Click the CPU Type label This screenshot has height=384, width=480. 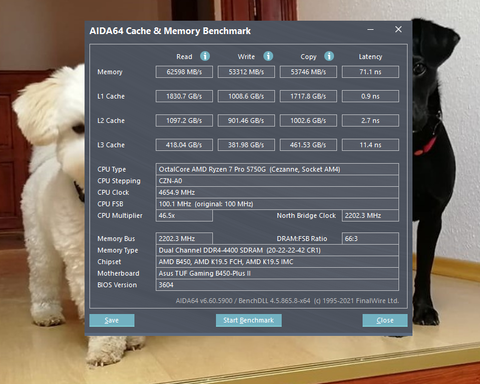pyautogui.click(x=111, y=169)
